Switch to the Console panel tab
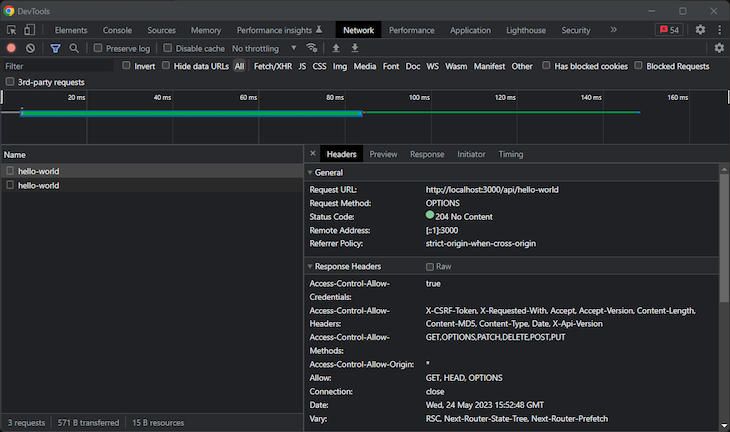The height and width of the screenshot is (432, 730). 117,30
